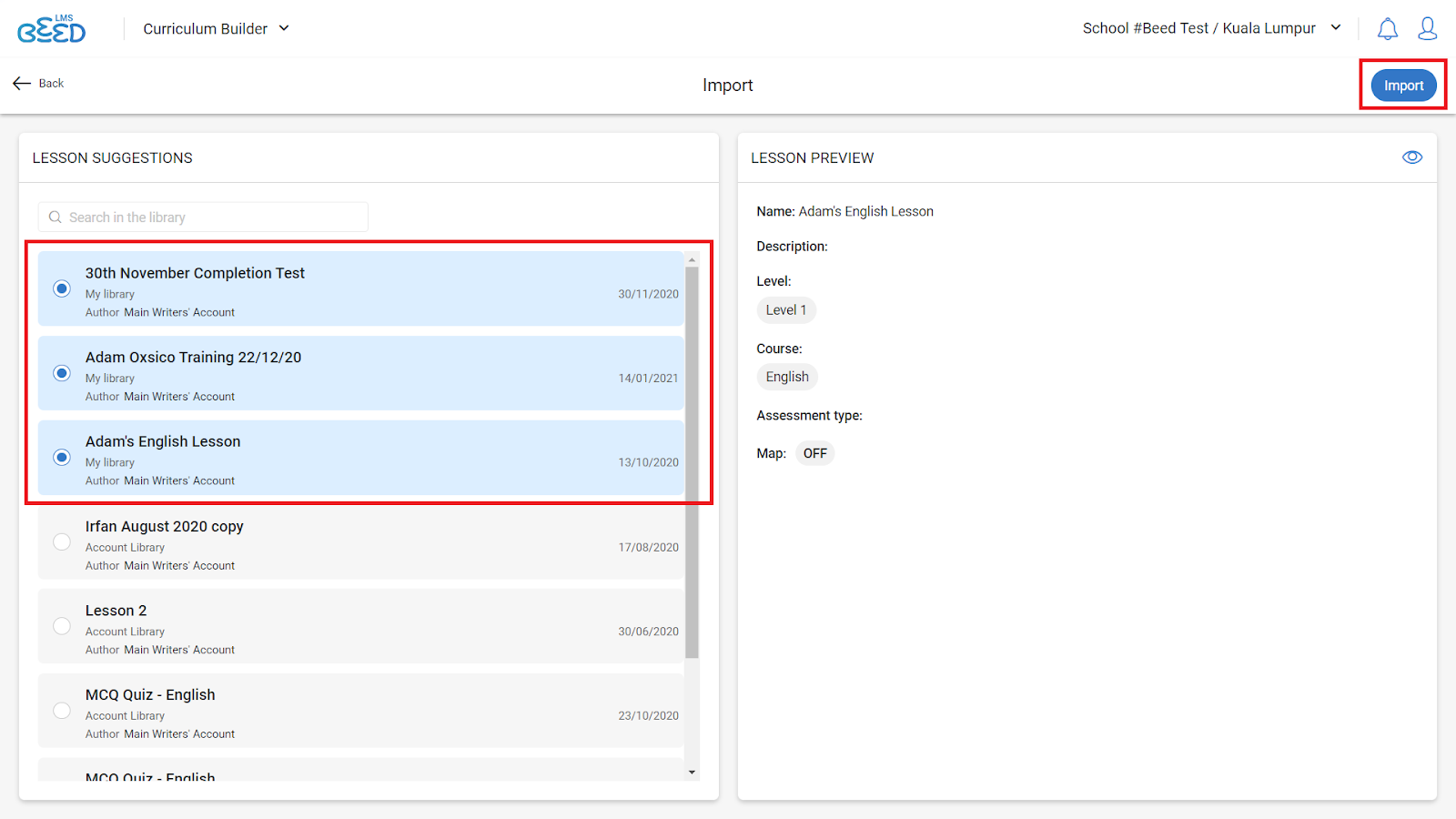This screenshot has height=819, width=1456.
Task: Click the date 30/06/2020
Action: tap(648, 632)
